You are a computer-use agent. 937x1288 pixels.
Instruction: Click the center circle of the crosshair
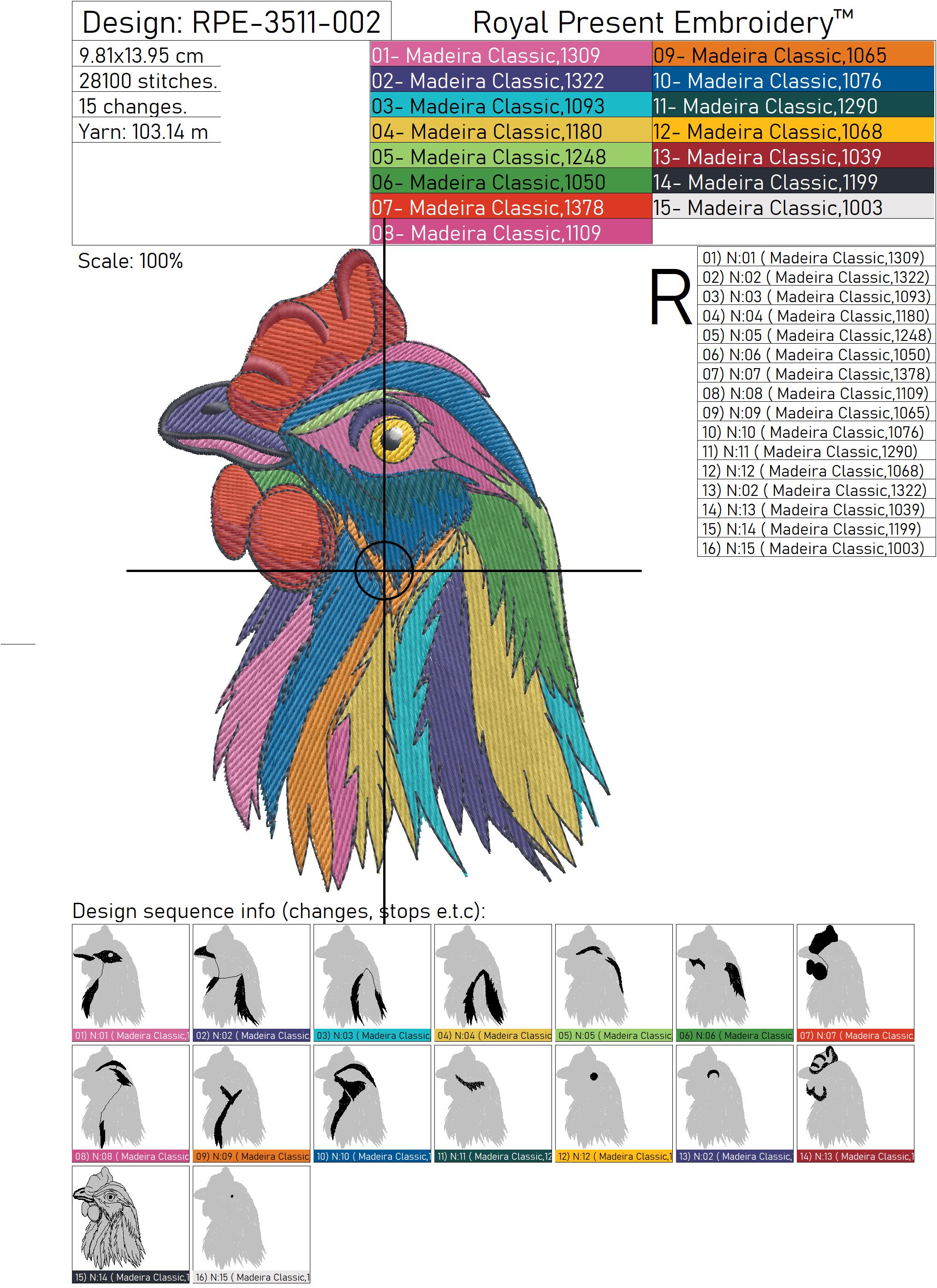point(384,570)
